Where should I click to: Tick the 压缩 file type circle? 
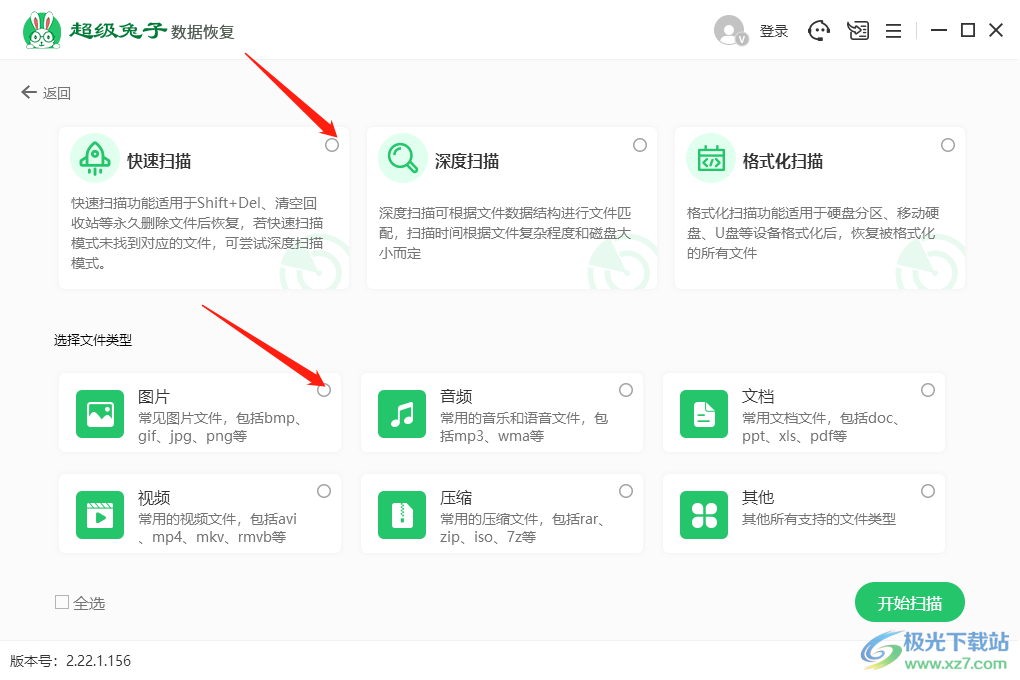coord(626,491)
